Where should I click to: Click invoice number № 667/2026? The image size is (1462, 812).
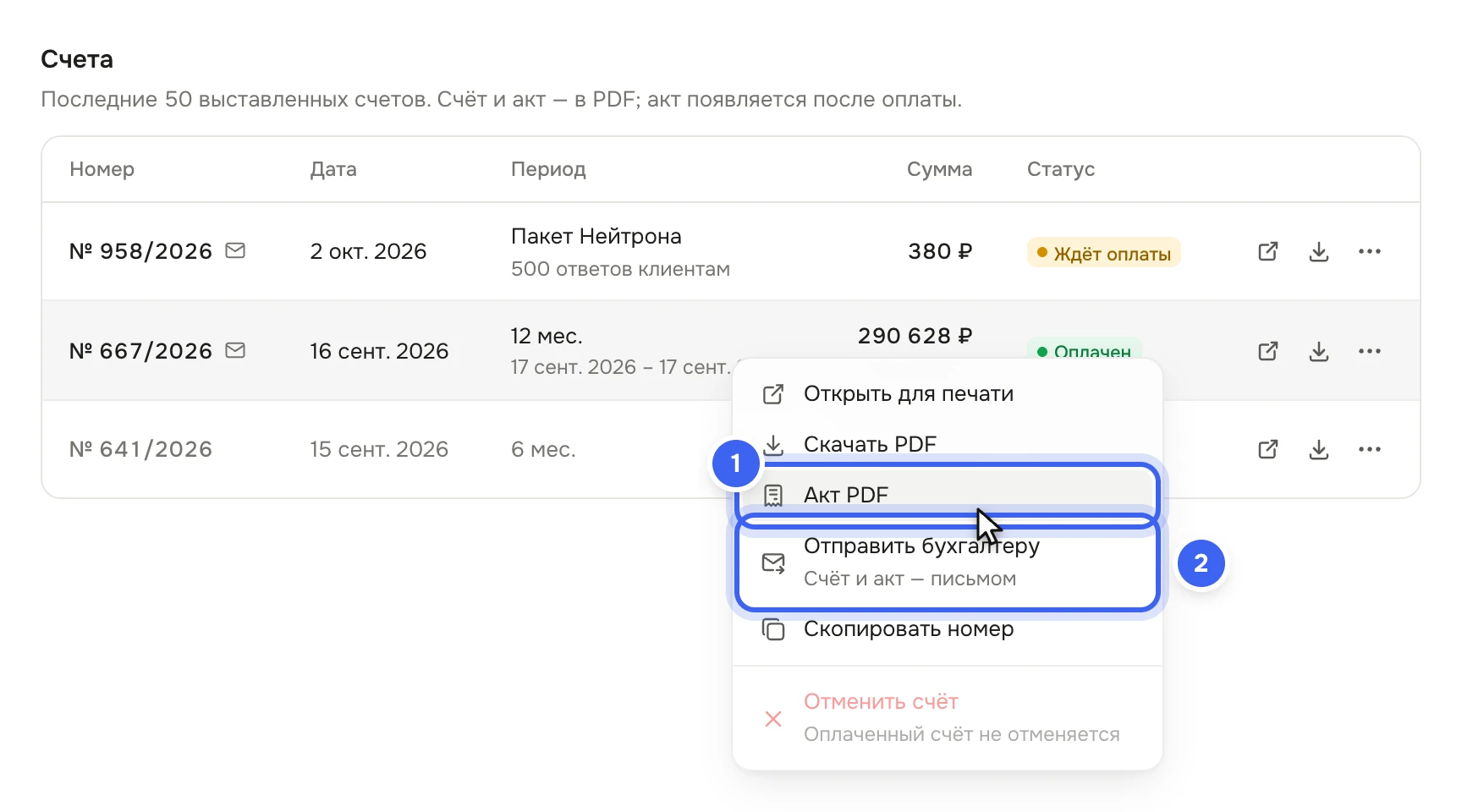point(140,351)
